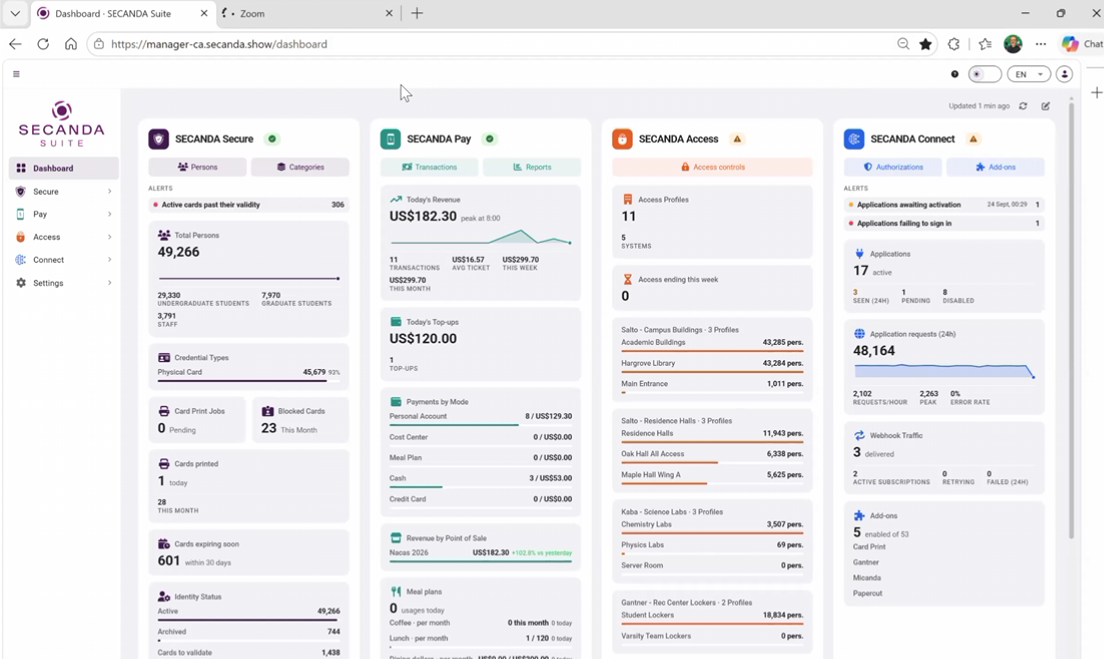The width and height of the screenshot is (1104, 659).
Task: Open the Authorizations button
Action: point(893,167)
